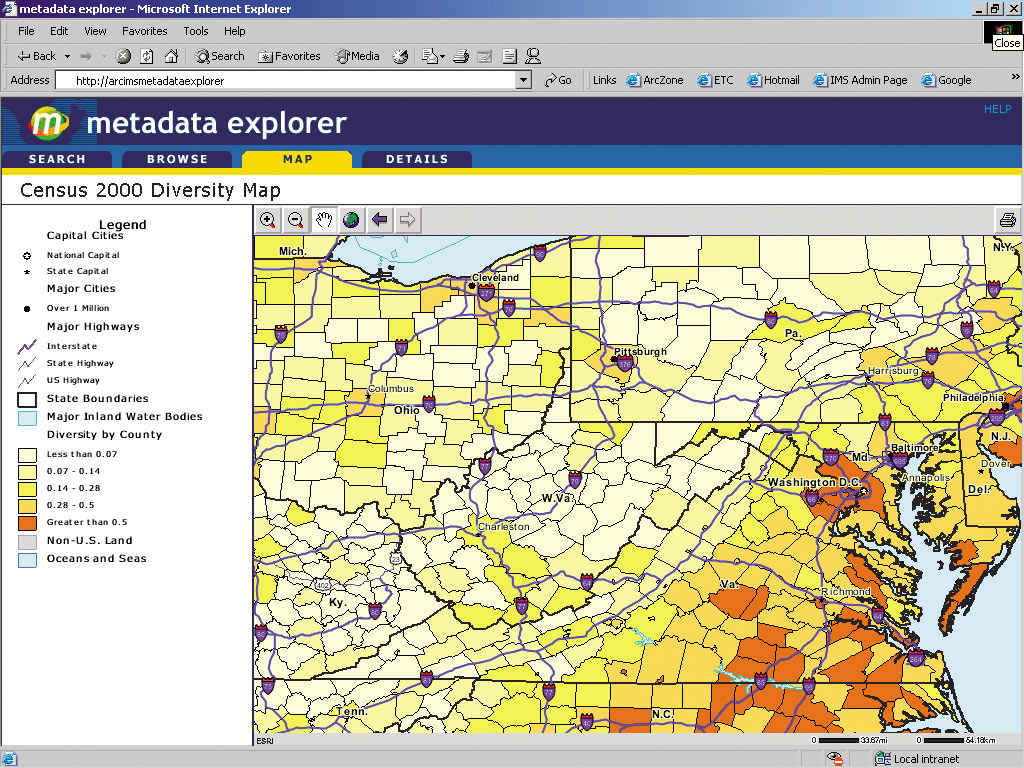Viewport: 1024px width, 768px height.
Task: Click the Non-U.S. Land swatch
Action: (x=27, y=541)
